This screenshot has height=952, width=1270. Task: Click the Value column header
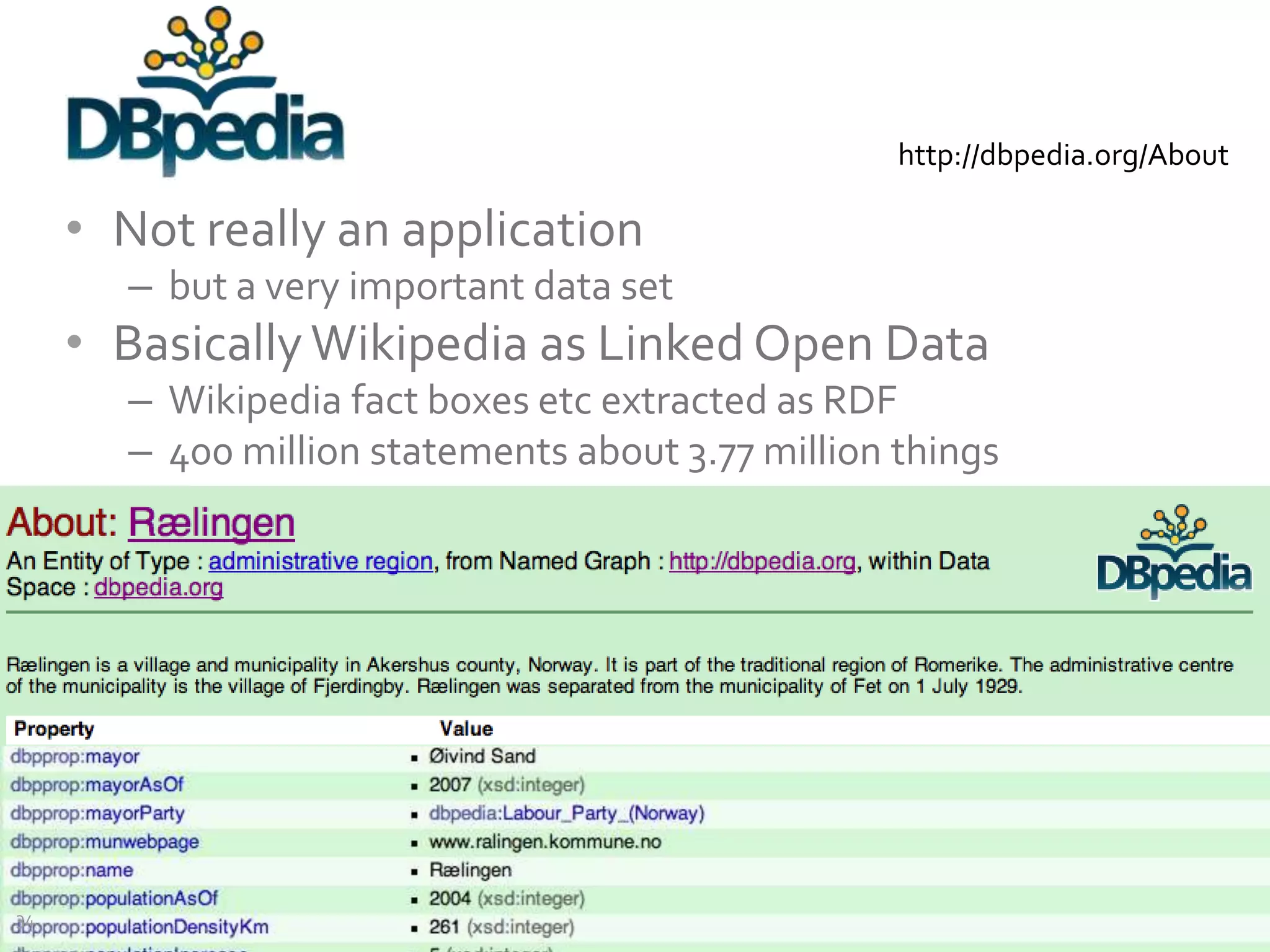tap(466, 729)
